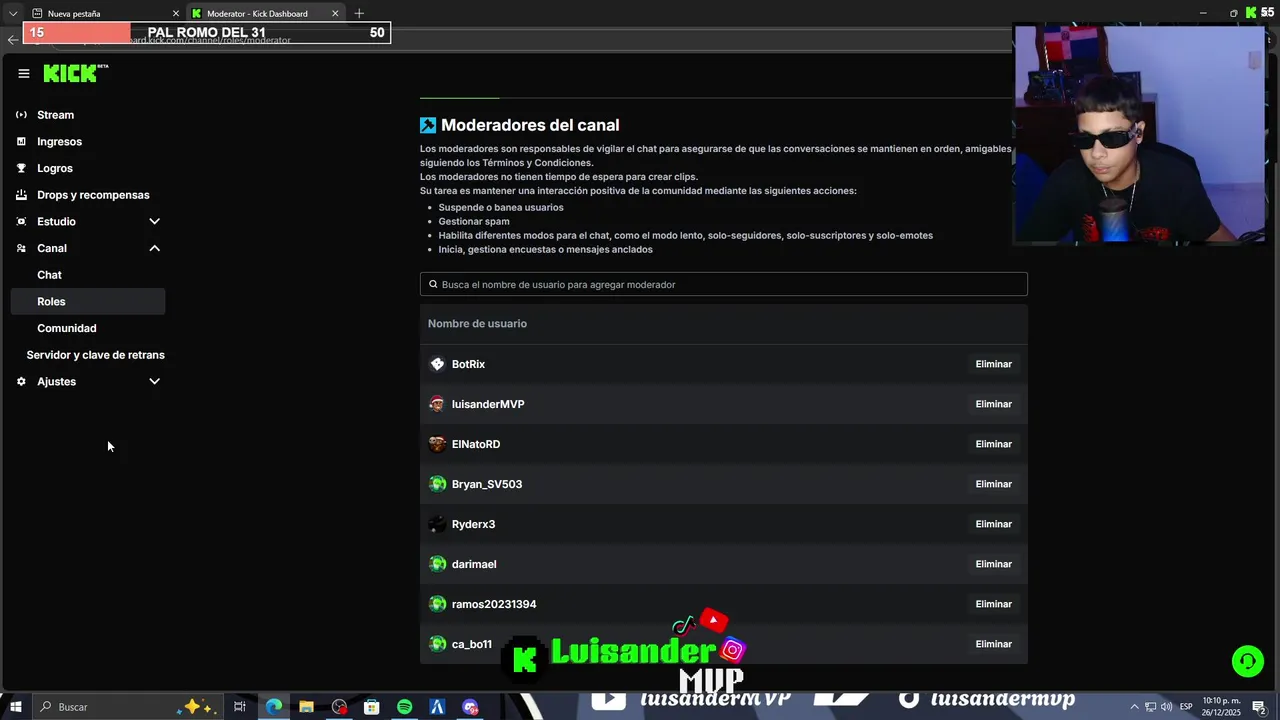The image size is (1280, 720).
Task: Select Roles under Canal
Action: point(88,301)
